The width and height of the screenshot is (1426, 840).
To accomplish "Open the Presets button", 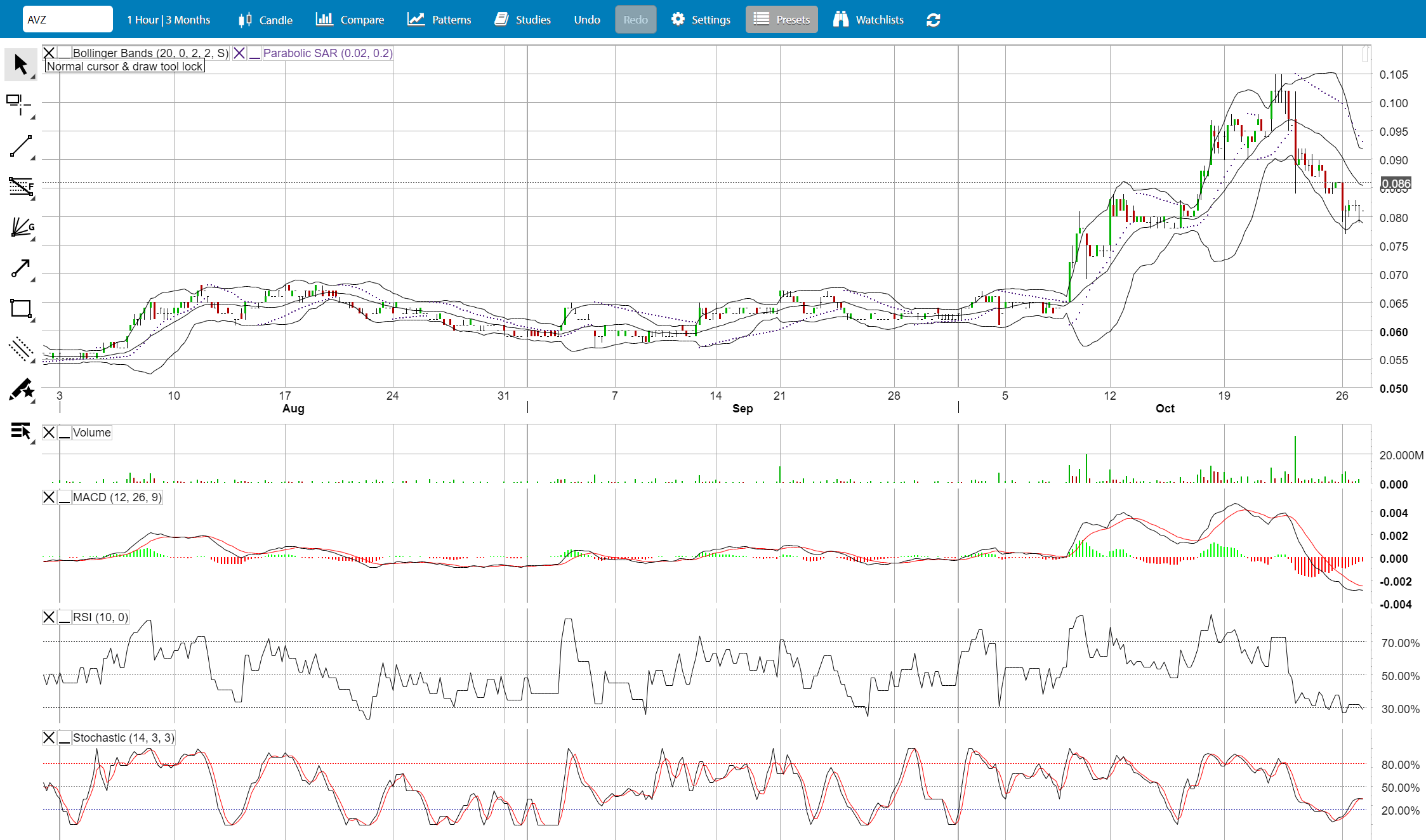I will click(x=782, y=20).
